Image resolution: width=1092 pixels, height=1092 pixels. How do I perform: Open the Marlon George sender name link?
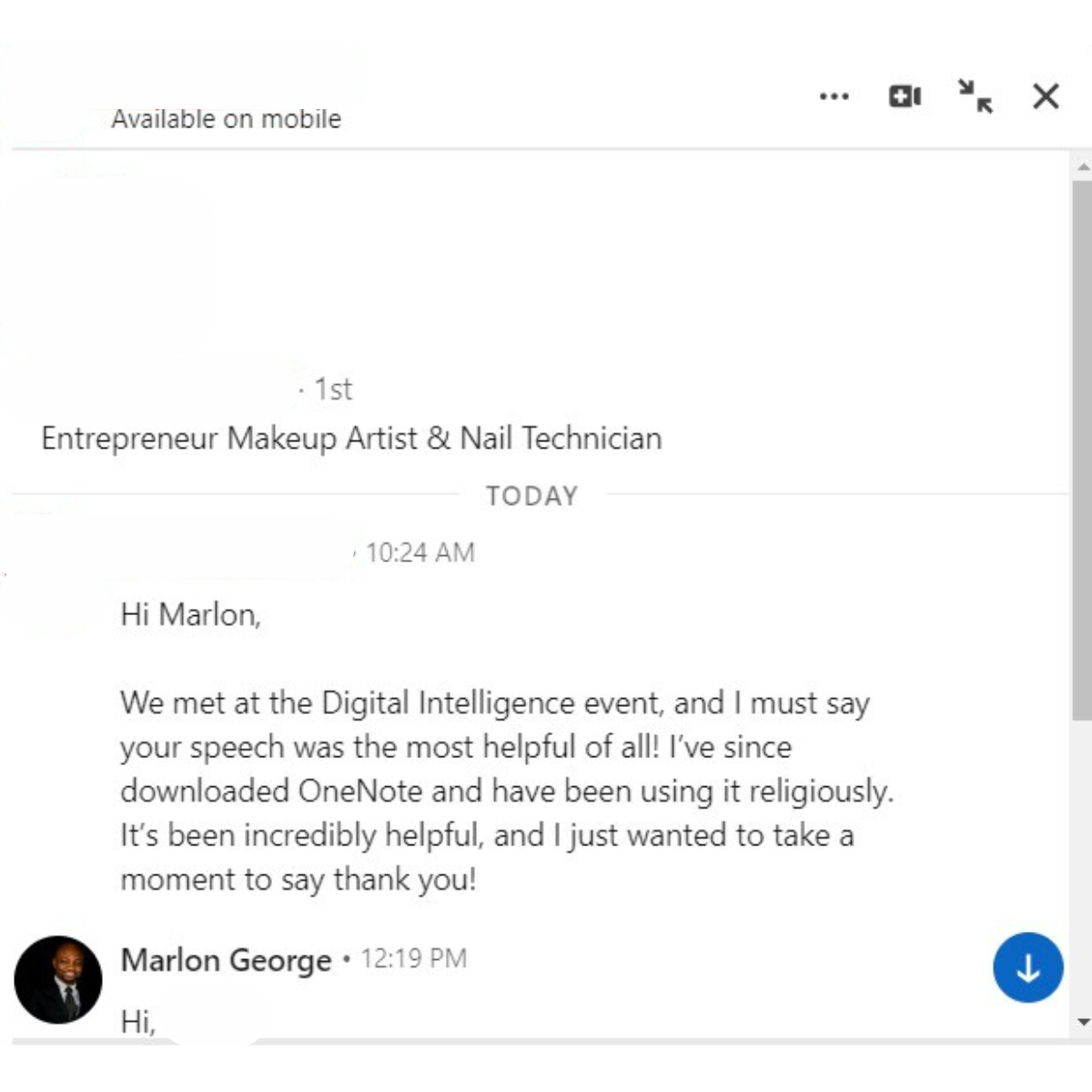tap(226, 960)
